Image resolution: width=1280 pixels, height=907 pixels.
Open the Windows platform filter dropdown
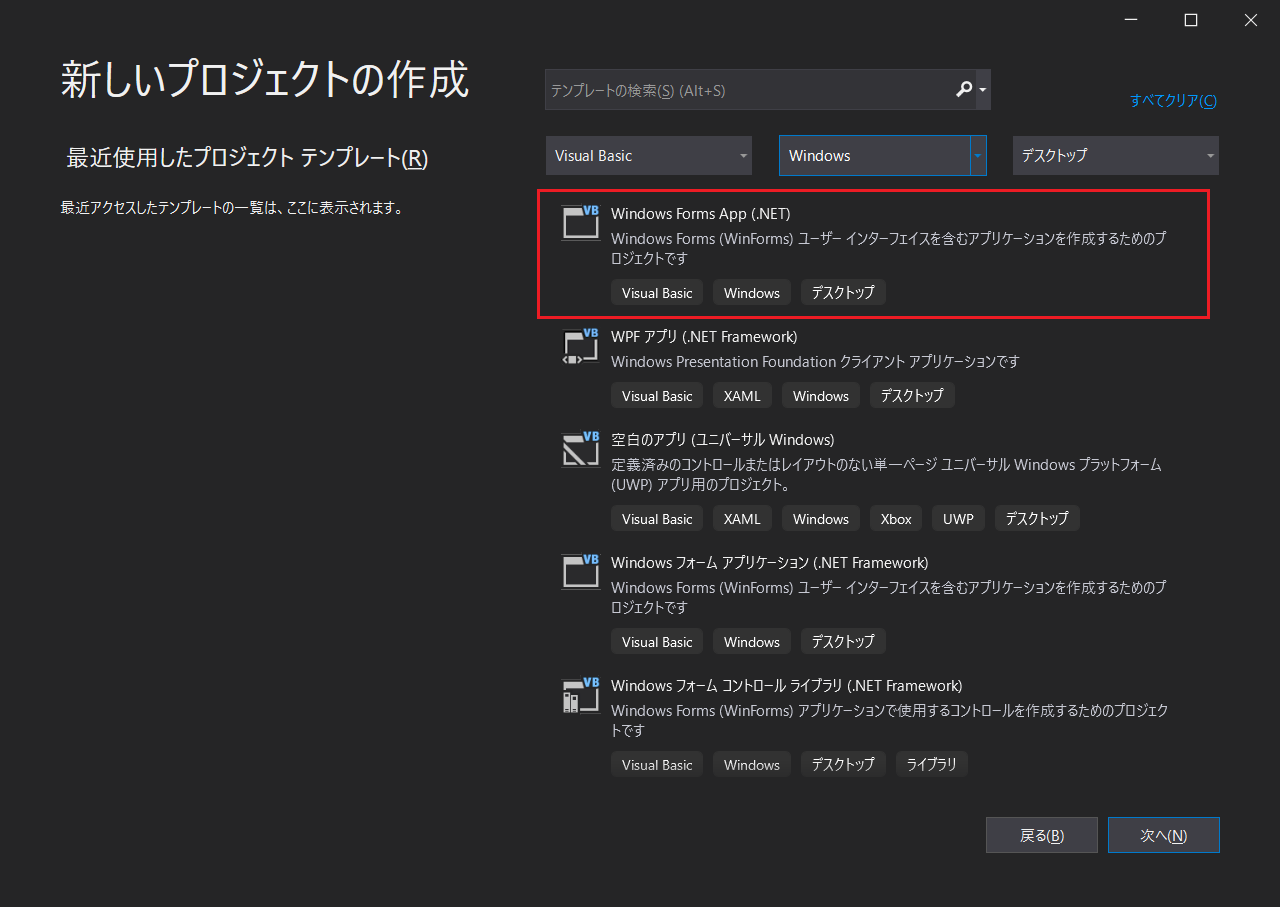coord(882,156)
